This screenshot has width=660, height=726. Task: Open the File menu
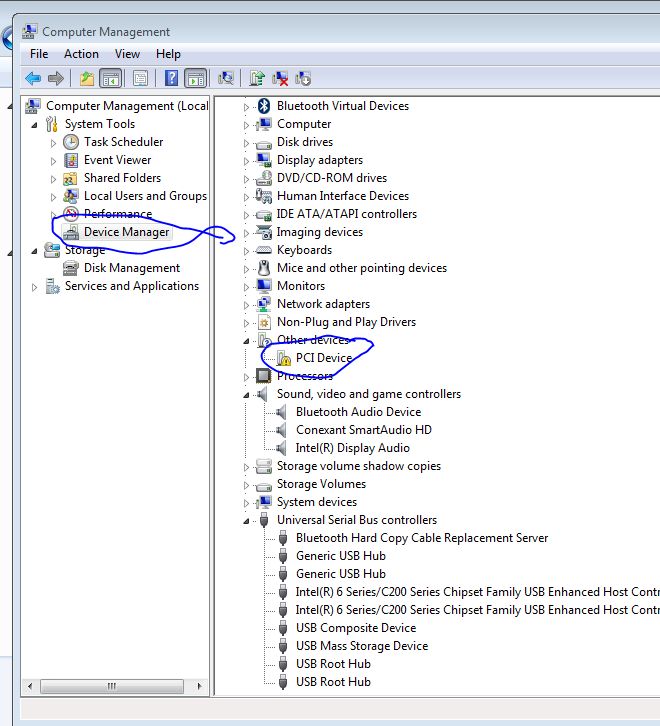pos(39,54)
